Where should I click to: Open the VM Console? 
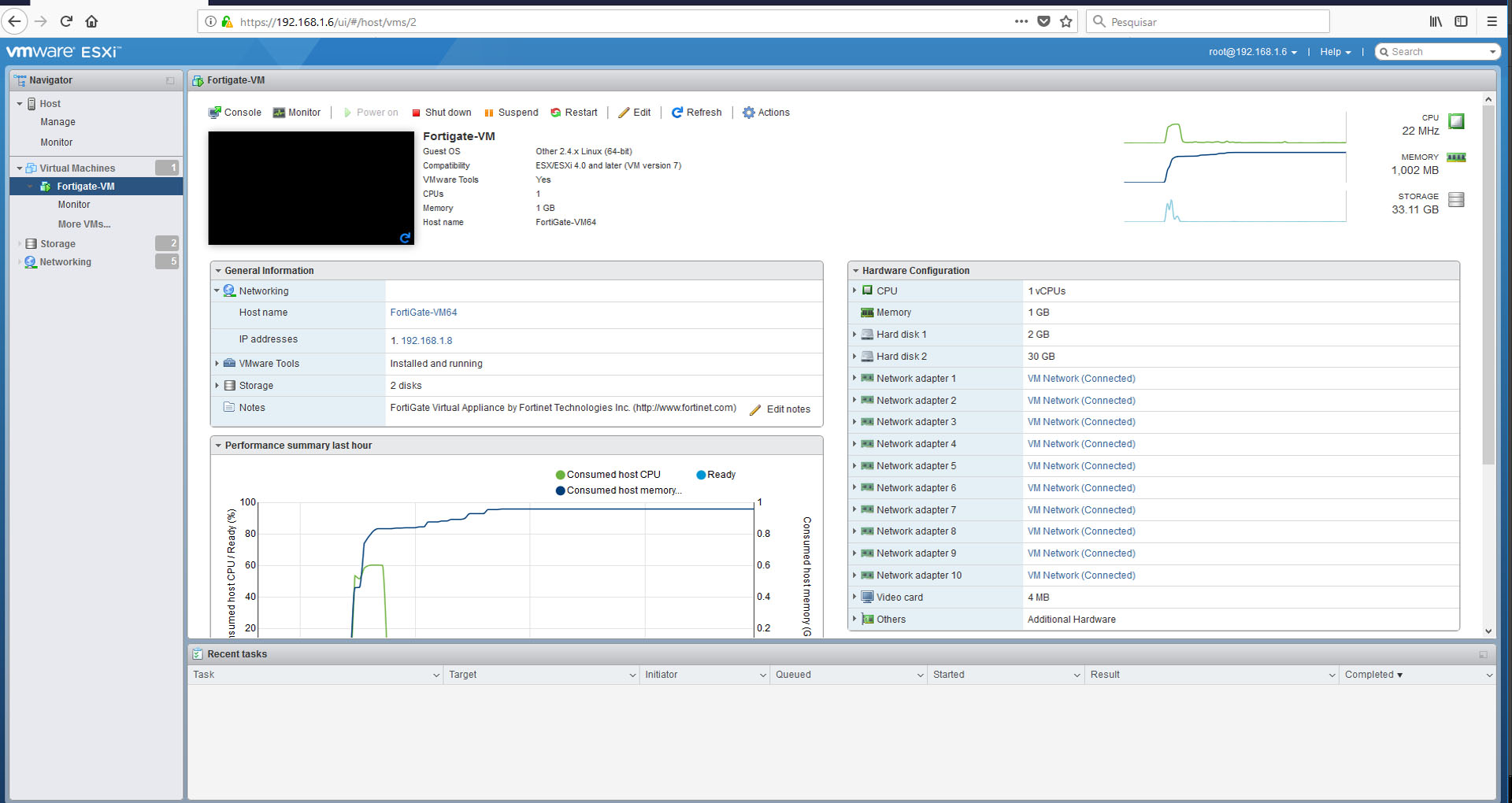click(x=235, y=113)
